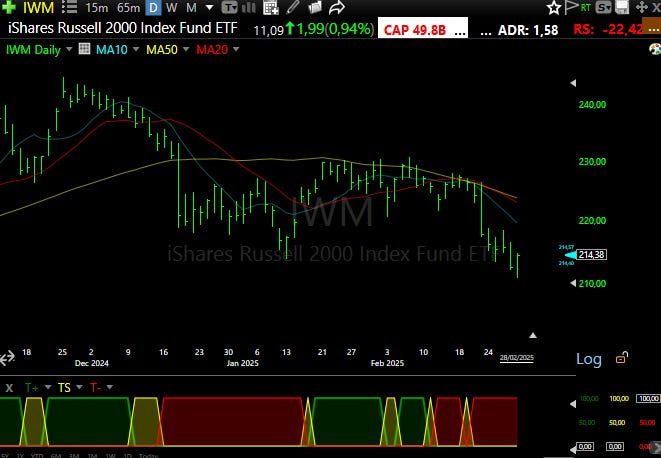Select the D daily timeframe
The image size is (661, 458).
(x=153, y=8)
